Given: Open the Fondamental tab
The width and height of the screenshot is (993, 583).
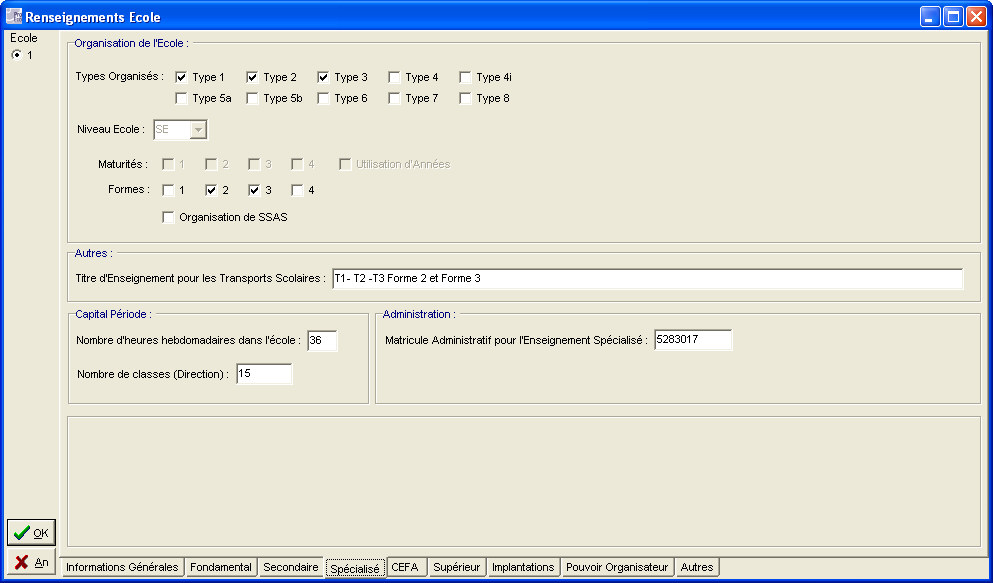Looking at the screenshot, I should click(221, 567).
